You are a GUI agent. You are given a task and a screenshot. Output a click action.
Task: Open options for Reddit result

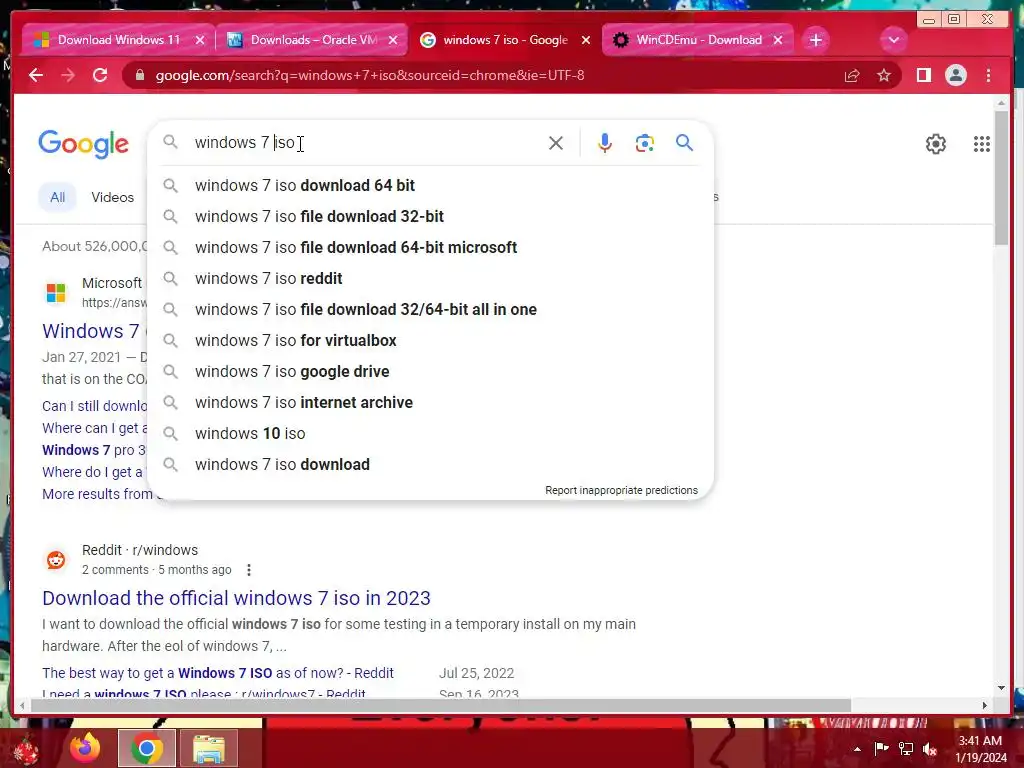point(249,570)
